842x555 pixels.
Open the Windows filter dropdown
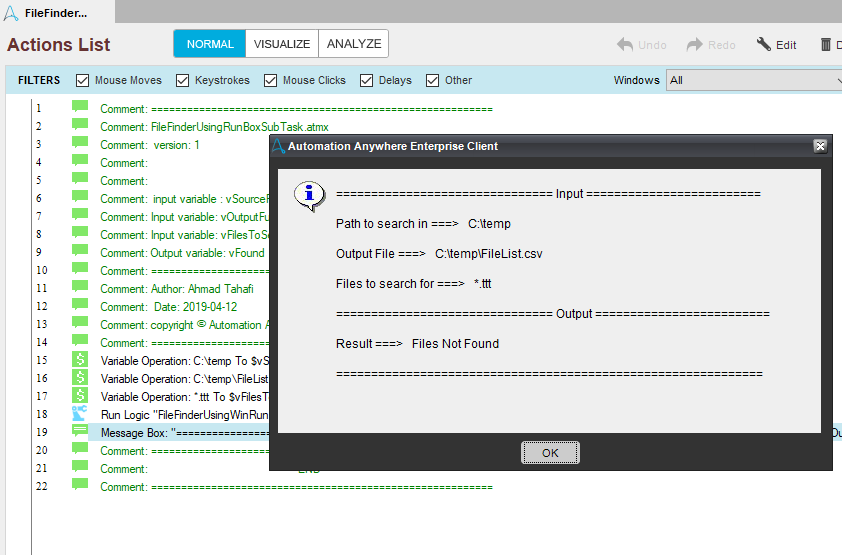[x=754, y=80]
